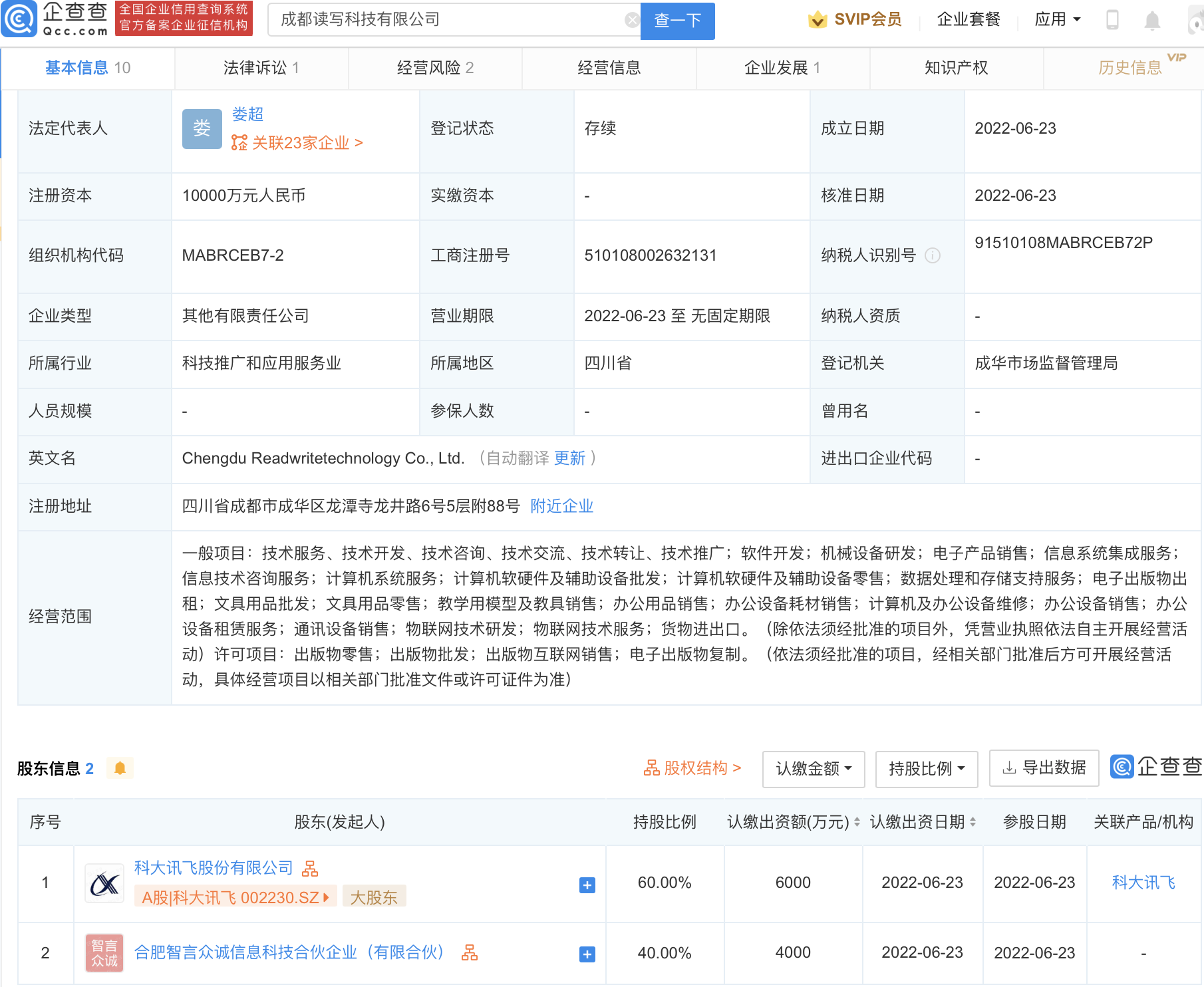Expand row plus icon for 合肥智言众诚

pyautogui.click(x=587, y=954)
